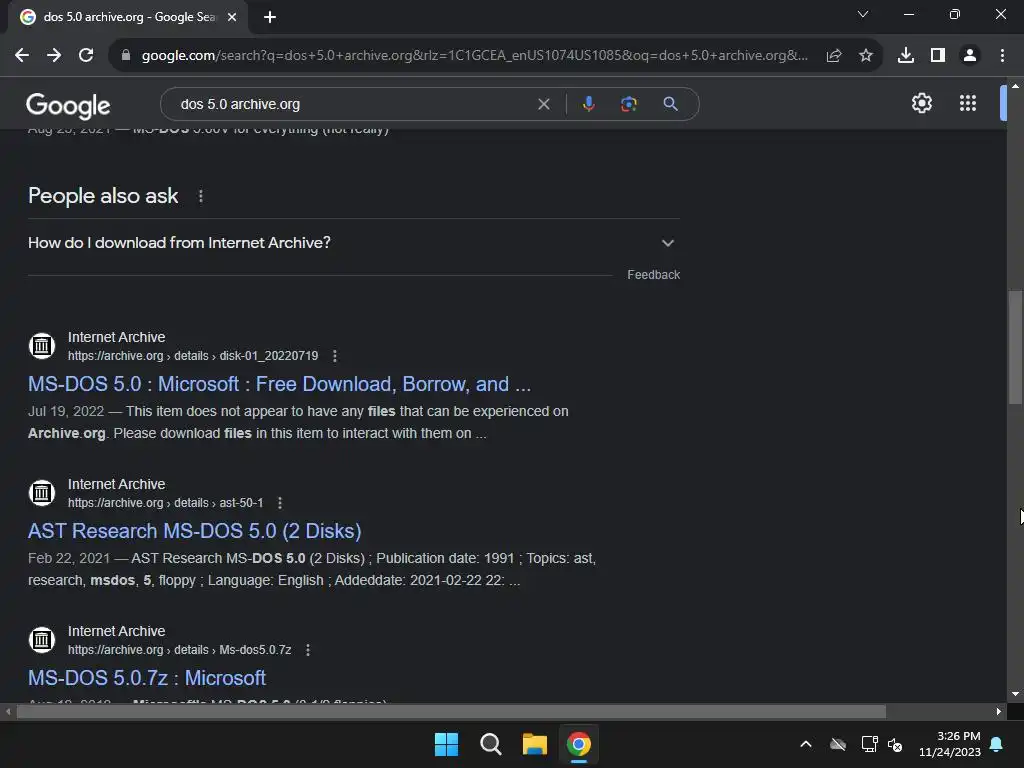Open File Explorer from taskbar

(535, 744)
